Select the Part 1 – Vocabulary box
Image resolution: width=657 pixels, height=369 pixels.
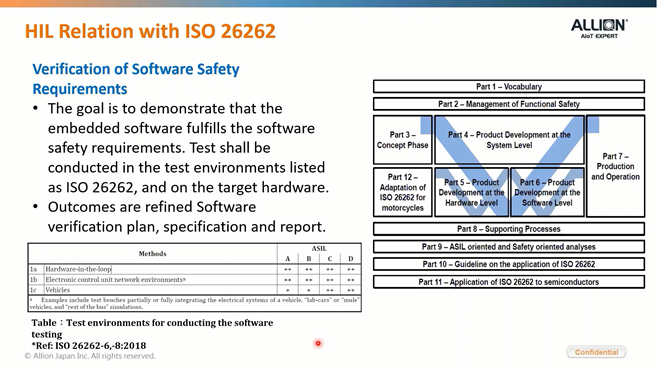coord(509,87)
